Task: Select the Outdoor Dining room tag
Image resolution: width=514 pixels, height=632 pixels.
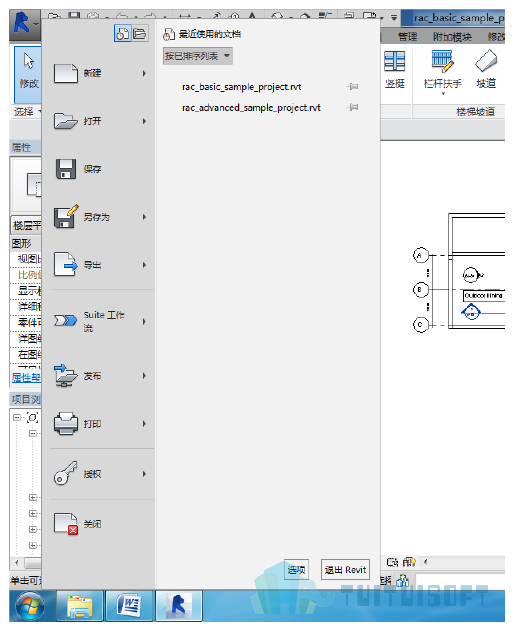Action: [x=483, y=295]
